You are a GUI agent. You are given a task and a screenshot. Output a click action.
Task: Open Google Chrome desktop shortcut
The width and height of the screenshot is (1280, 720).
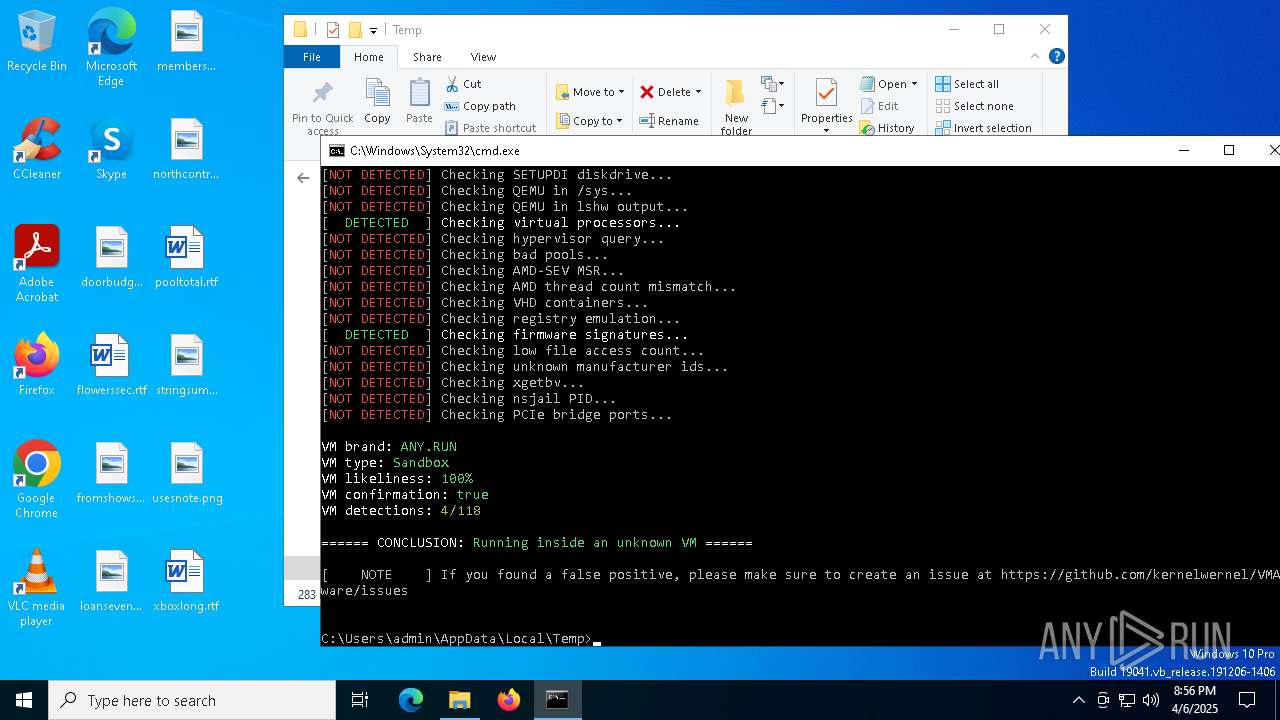click(x=36, y=480)
